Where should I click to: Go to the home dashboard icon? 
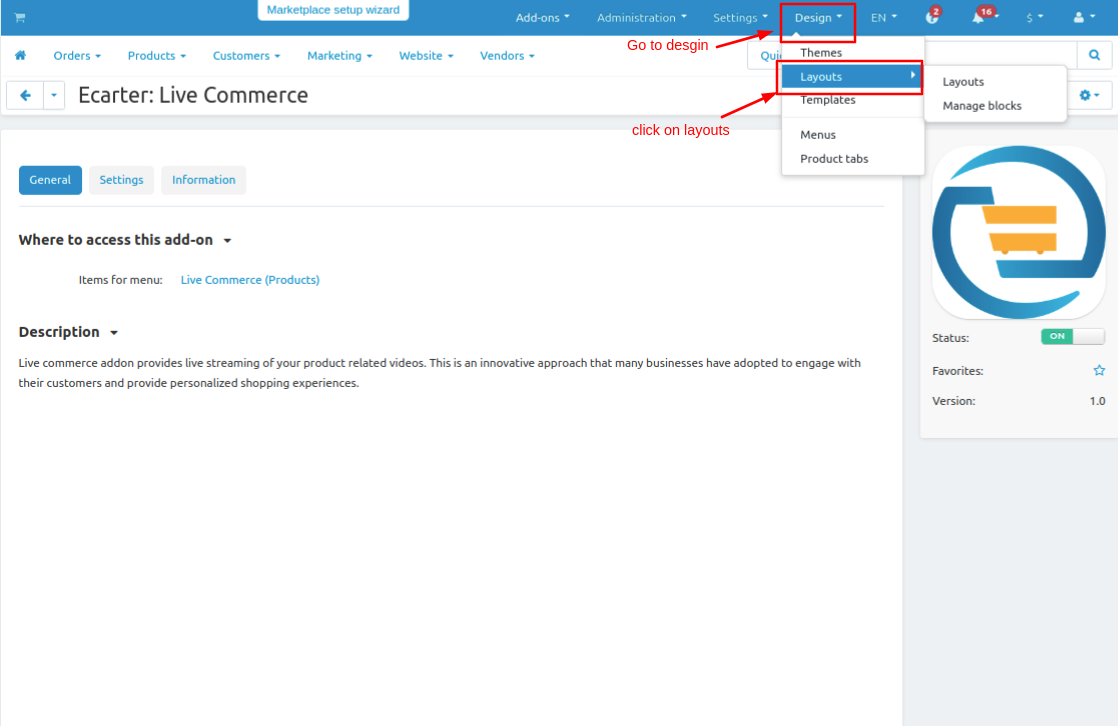20,56
